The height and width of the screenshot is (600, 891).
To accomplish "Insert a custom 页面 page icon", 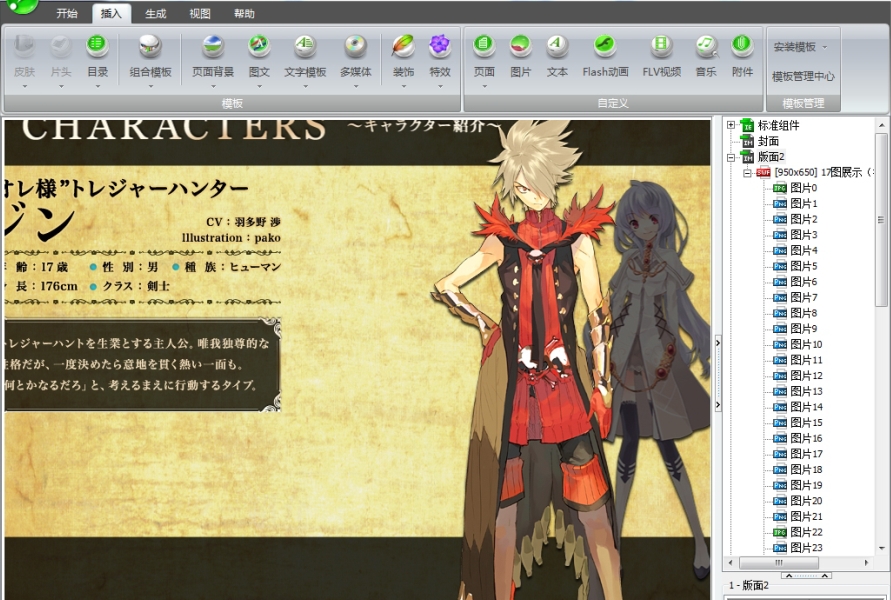I will click(x=484, y=45).
